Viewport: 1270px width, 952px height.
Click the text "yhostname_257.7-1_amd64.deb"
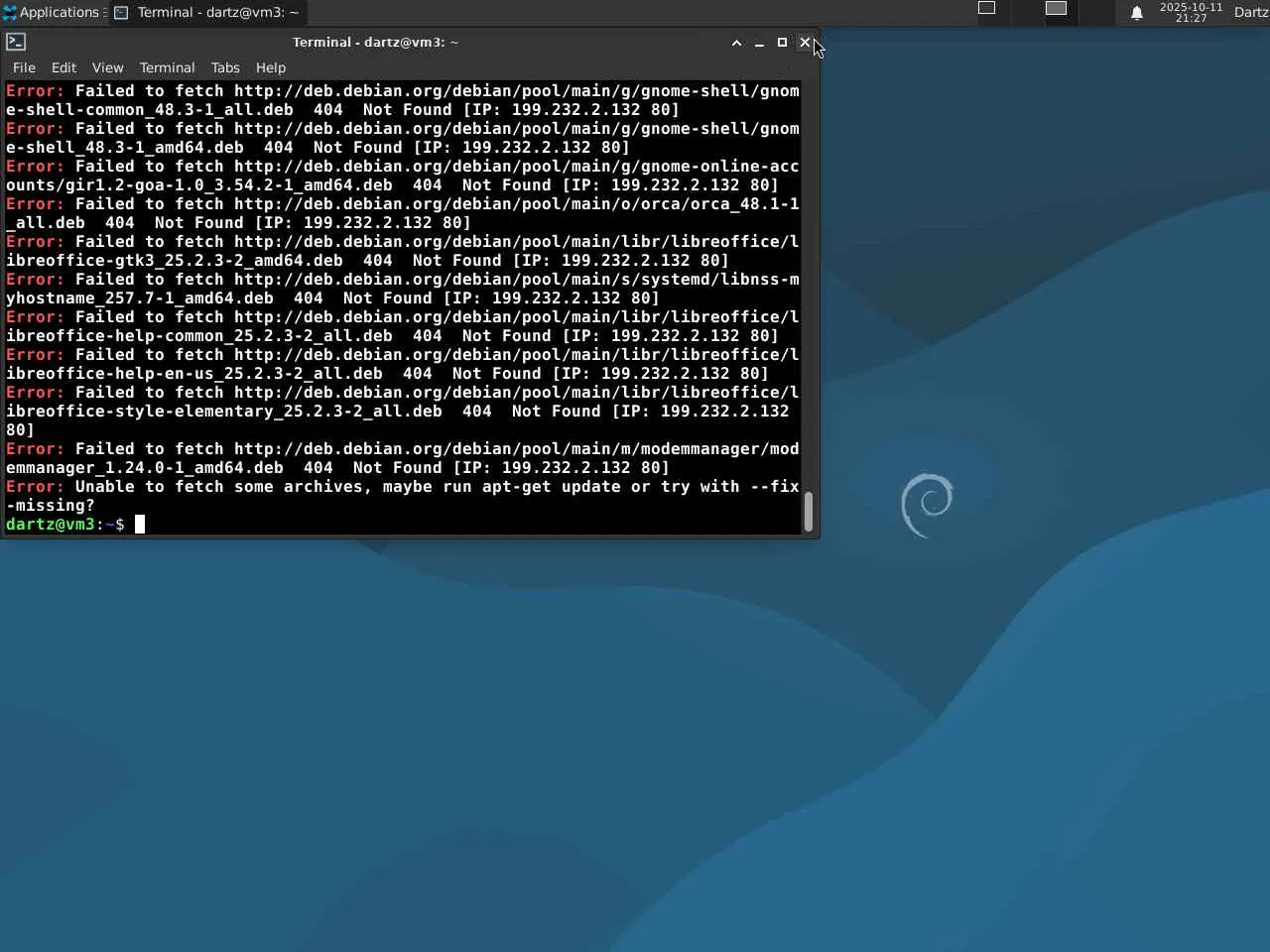140,298
